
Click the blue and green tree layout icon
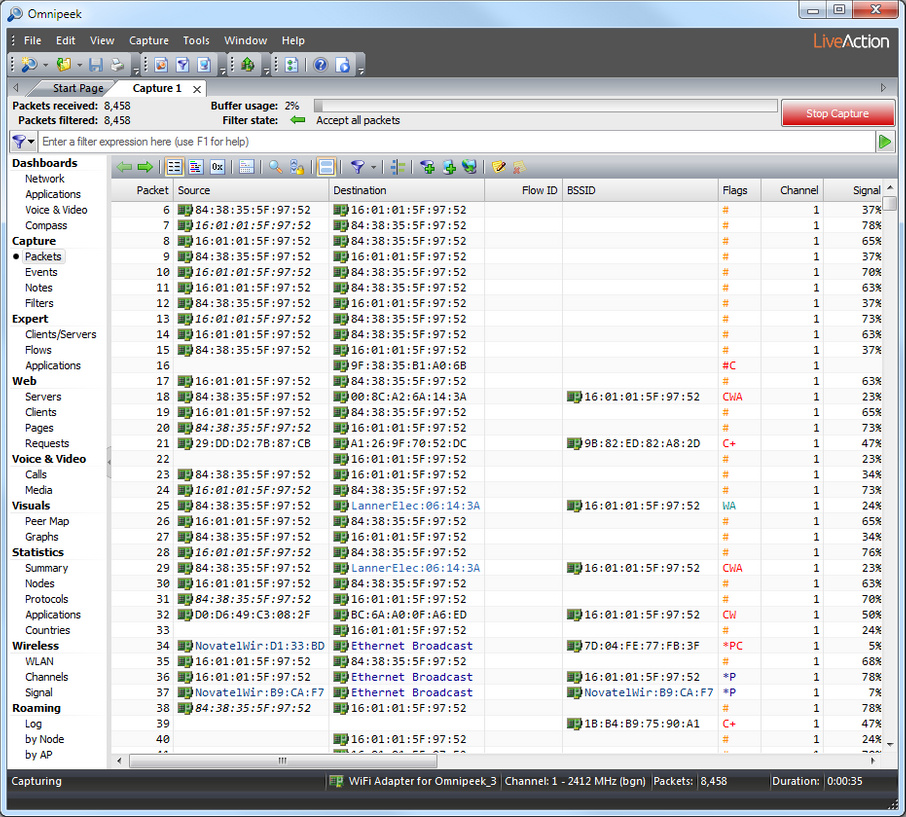(x=398, y=168)
